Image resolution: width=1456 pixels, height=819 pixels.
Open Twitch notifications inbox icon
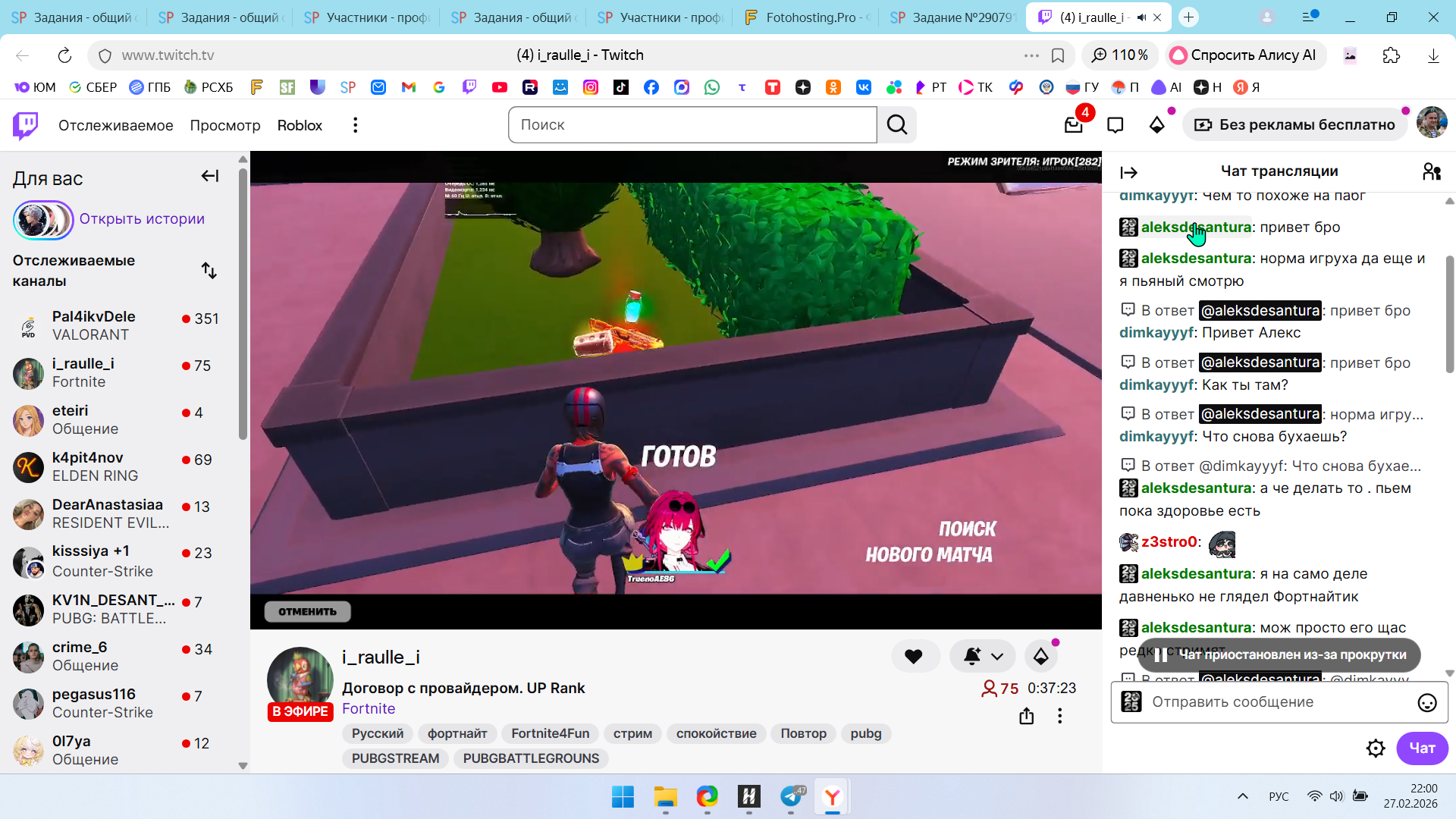point(1073,125)
